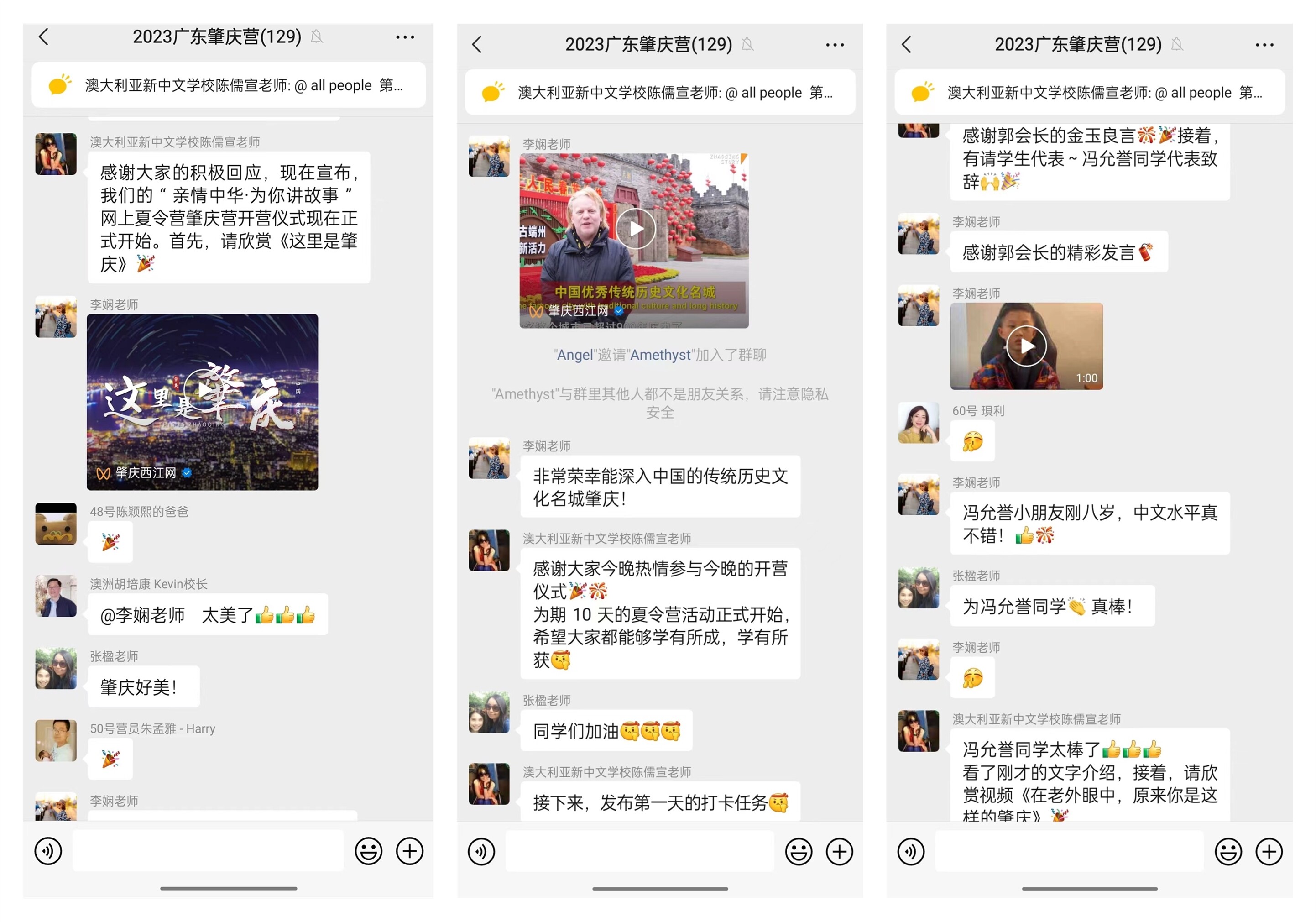Tap message "感谢郭会长的精彩发言"
1316x922 pixels.
1059,251
